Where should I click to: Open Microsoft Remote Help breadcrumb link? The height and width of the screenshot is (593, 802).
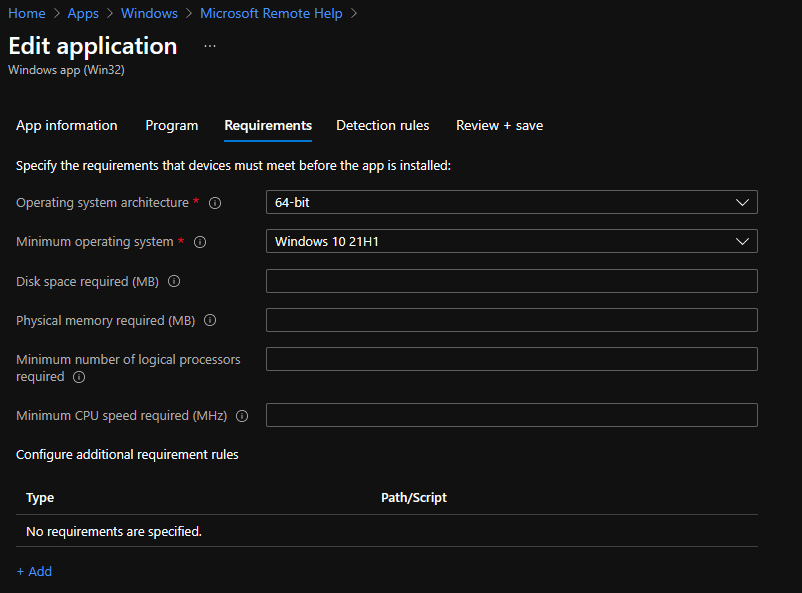point(271,13)
